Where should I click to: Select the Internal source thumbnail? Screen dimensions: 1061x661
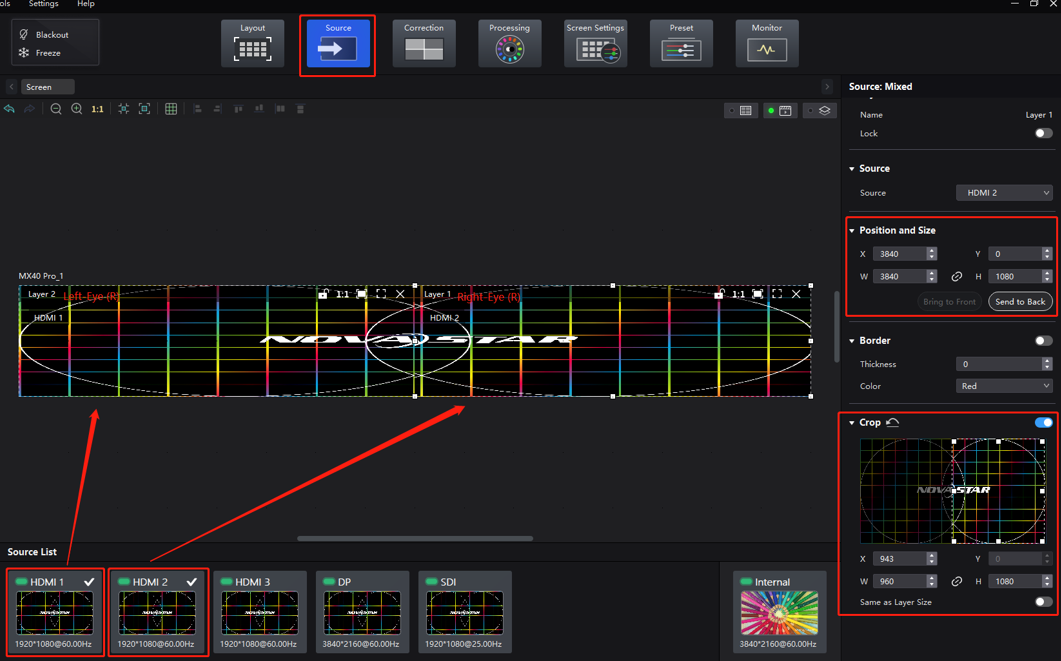780,612
